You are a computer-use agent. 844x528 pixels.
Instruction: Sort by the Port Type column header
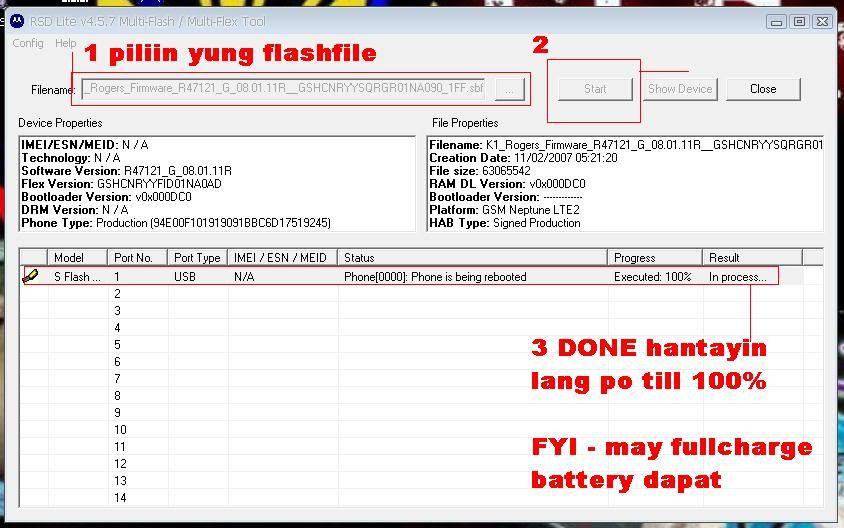[x=198, y=257]
